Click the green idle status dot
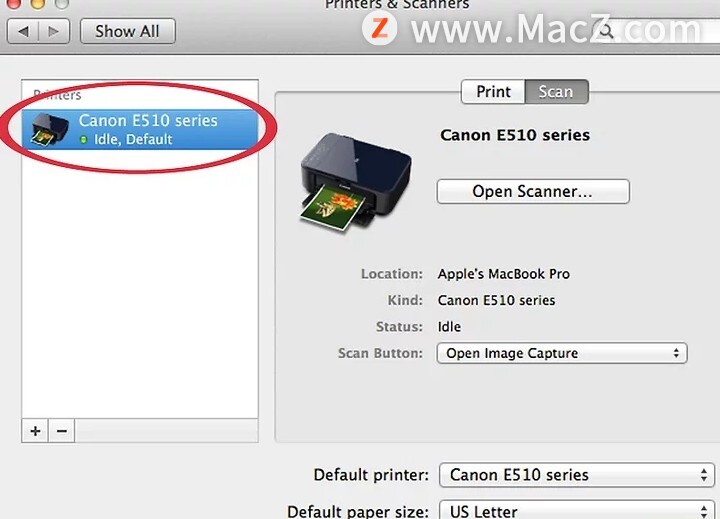This screenshot has width=720, height=519. pyautogui.click(x=84, y=139)
